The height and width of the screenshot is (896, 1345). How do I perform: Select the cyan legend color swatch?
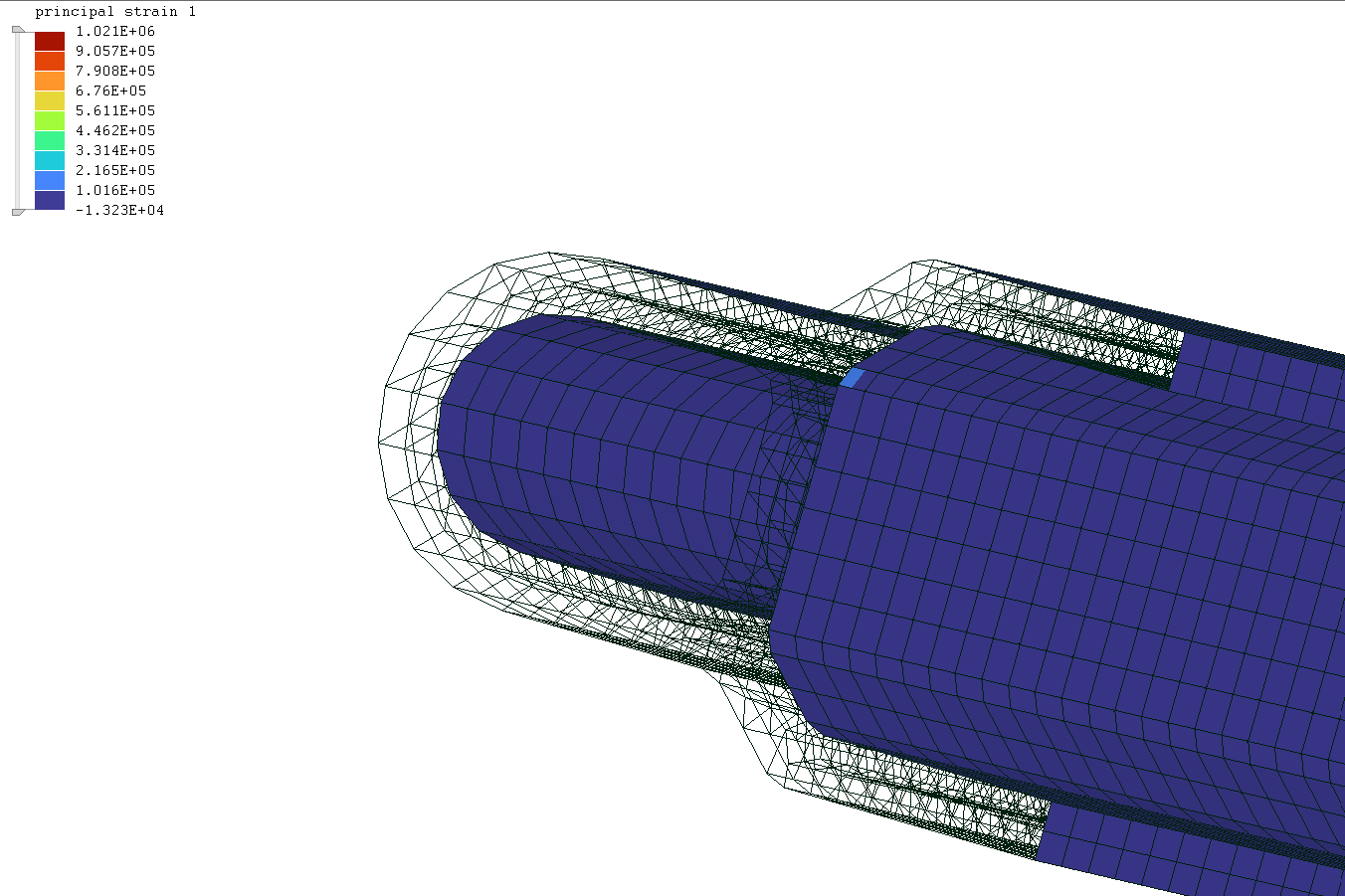(50, 160)
